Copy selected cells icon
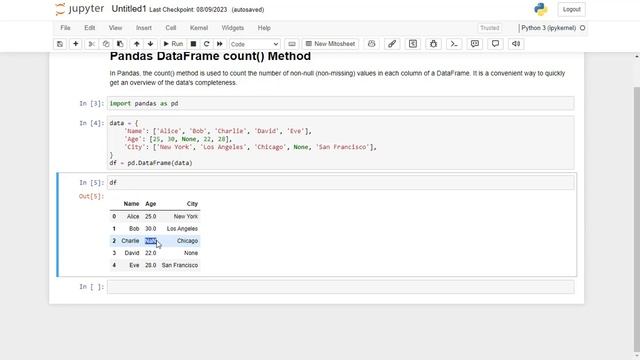This screenshot has width=640, height=360. [x=106, y=44]
